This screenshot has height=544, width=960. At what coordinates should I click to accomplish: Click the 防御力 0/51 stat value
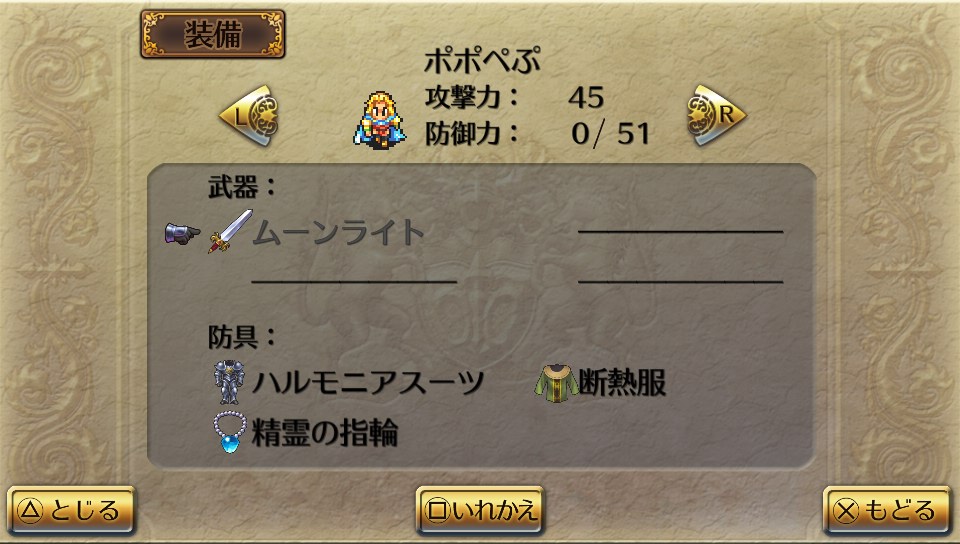(610, 134)
